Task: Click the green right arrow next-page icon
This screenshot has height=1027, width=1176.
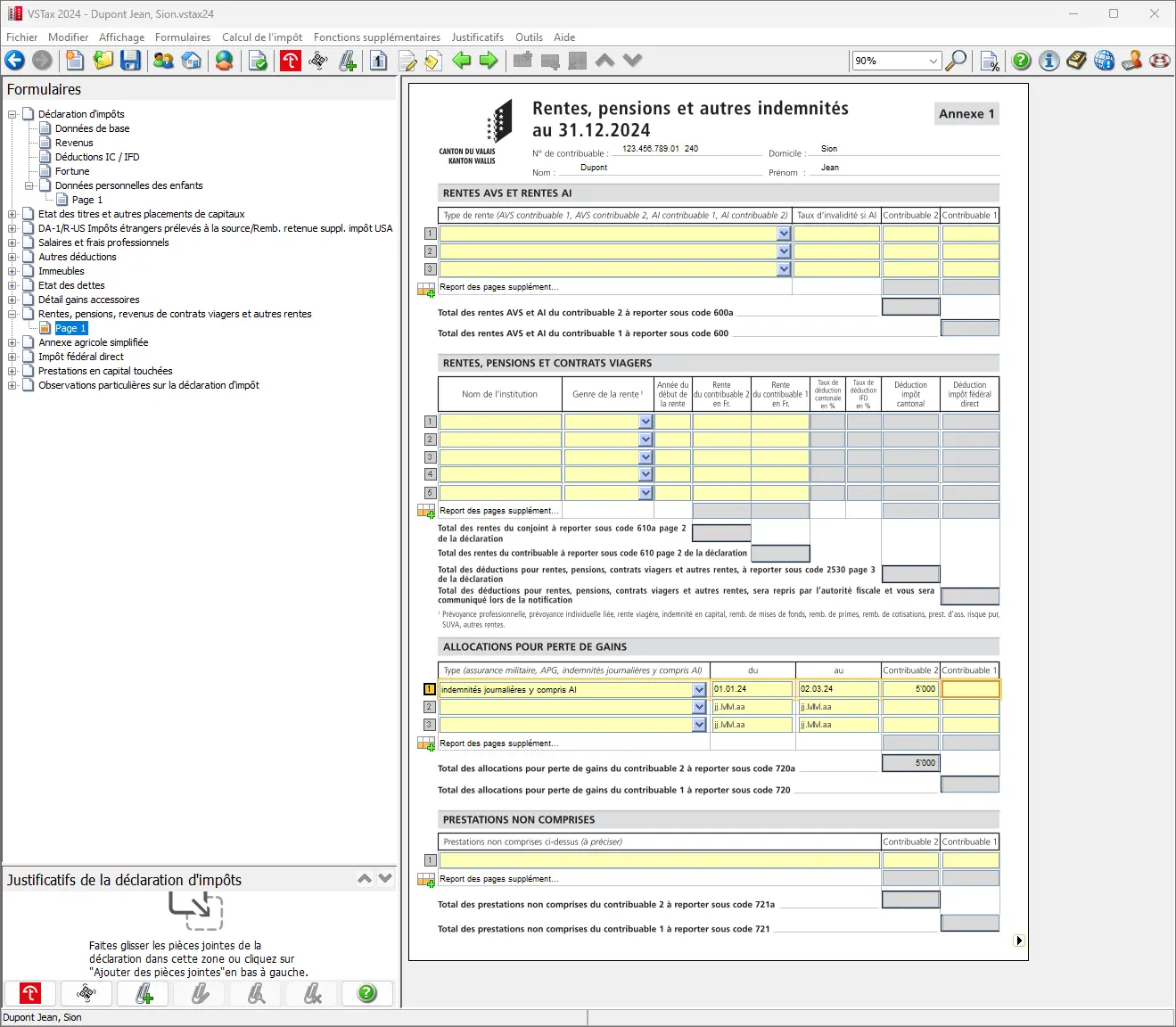Action: pyautogui.click(x=489, y=61)
